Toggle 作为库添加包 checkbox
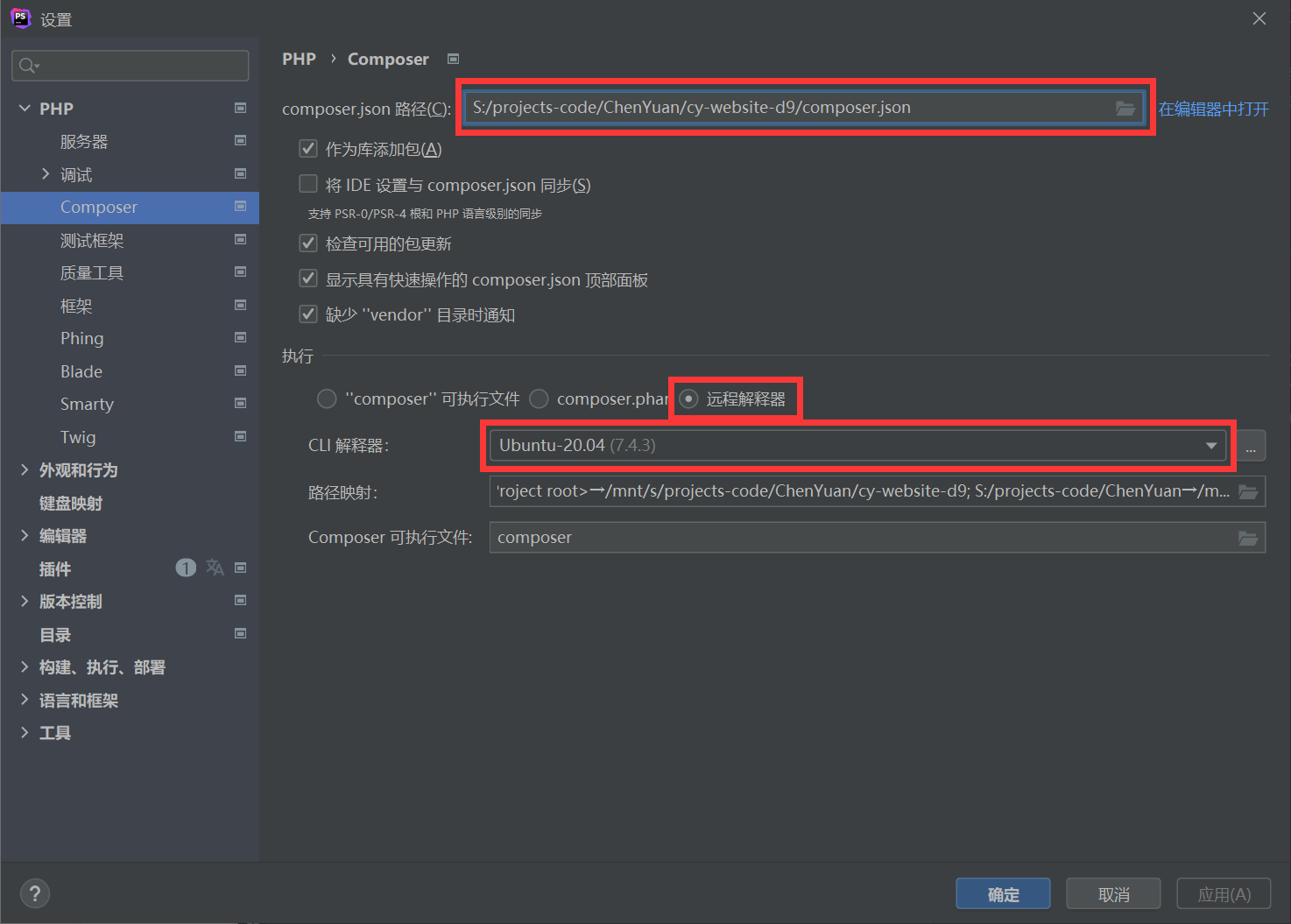This screenshot has width=1291, height=924. point(308,148)
